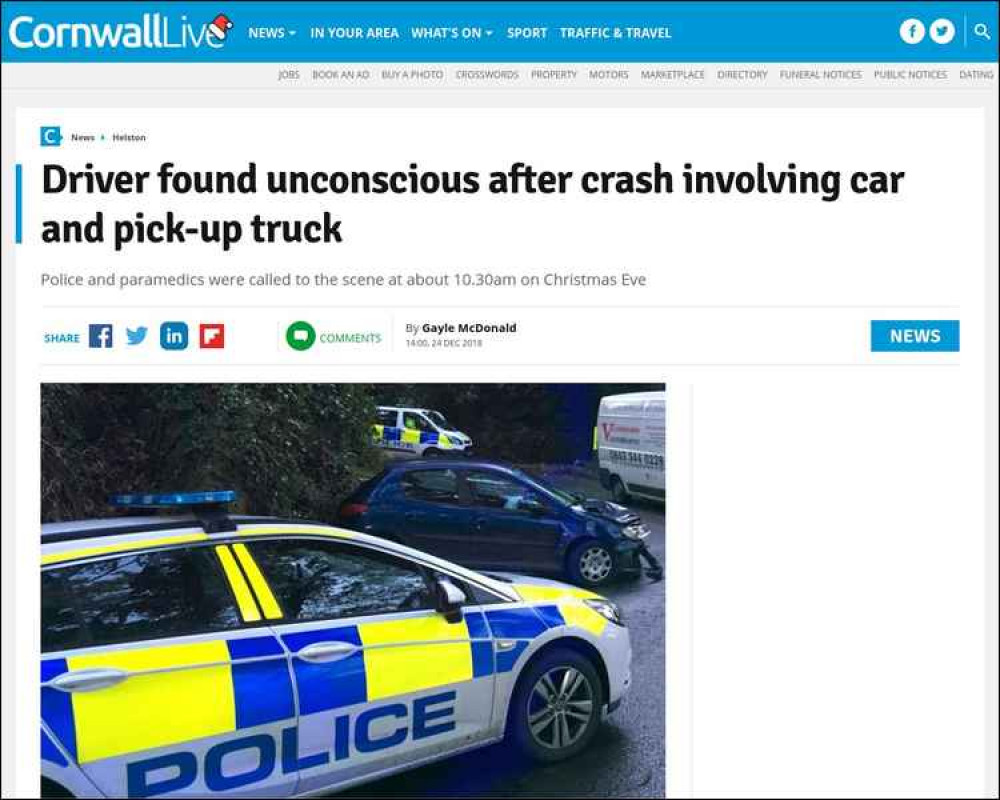Image resolution: width=1000 pixels, height=800 pixels.
Task: Expand the What's On dropdown menu
Action: [452, 33]
